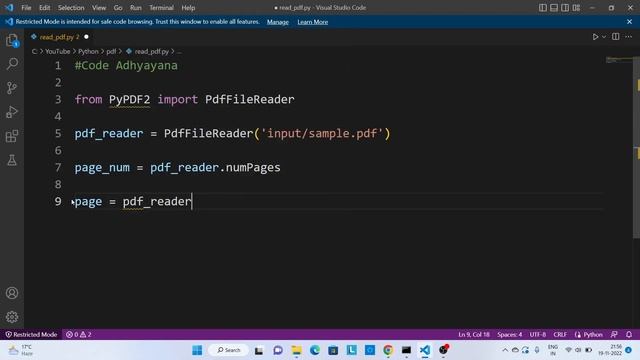Open the Windows Start button

(x=197, y=350)
